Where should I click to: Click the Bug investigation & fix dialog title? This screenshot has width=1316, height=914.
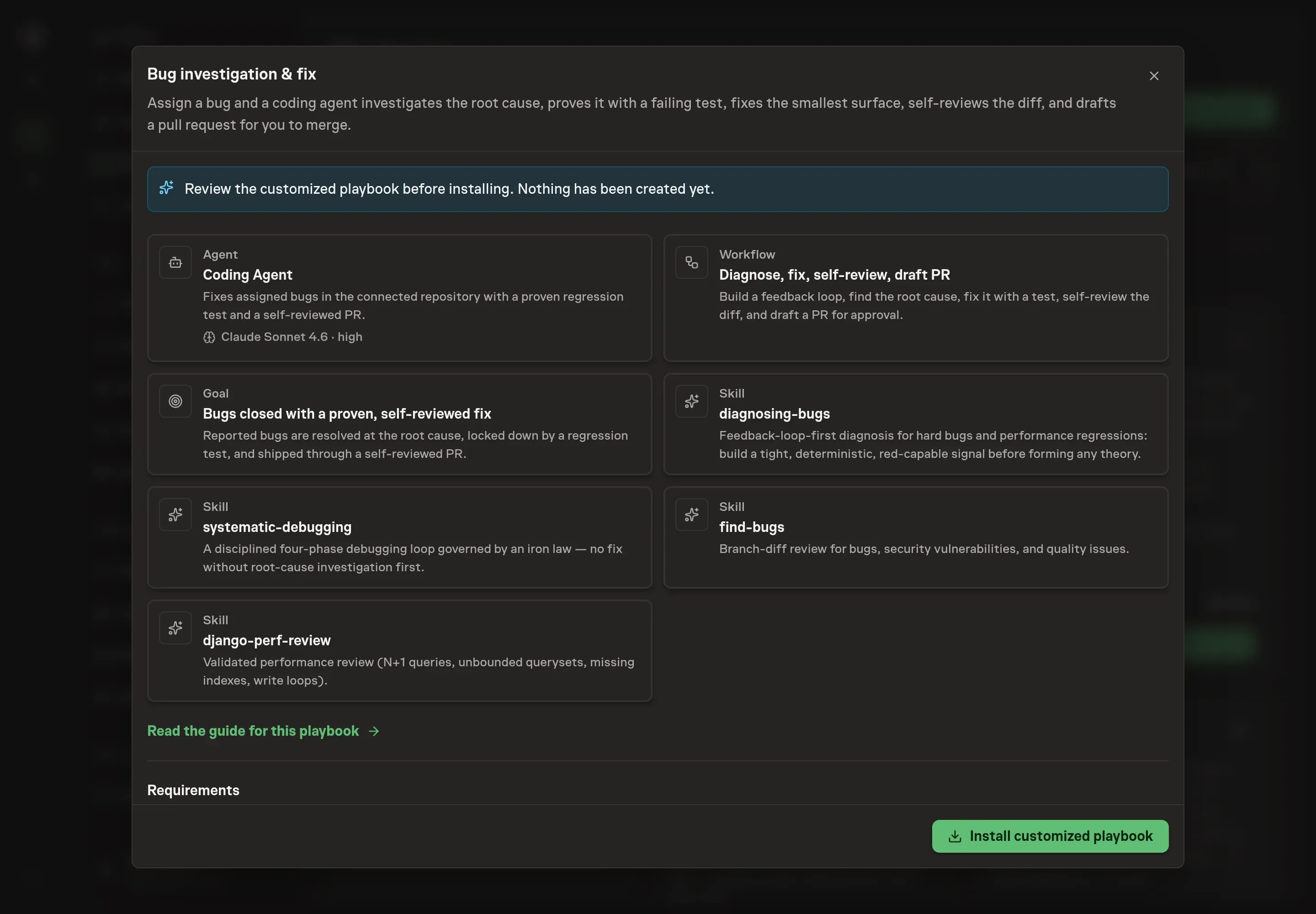coord(231,74)
